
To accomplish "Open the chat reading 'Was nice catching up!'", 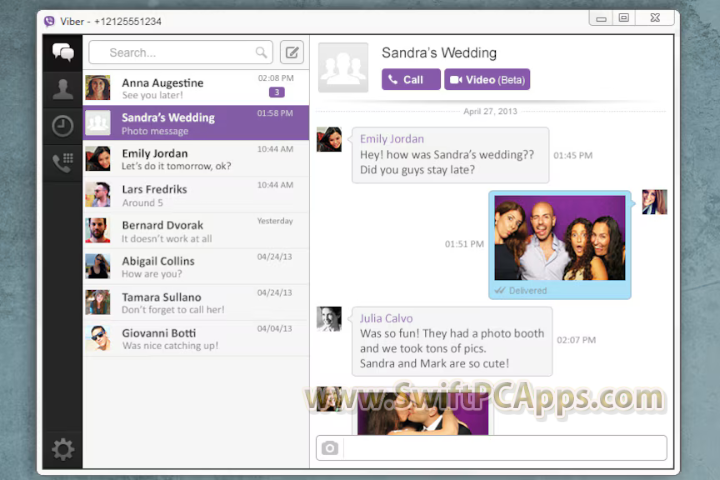I will pyautogui.click(x=196, y=338).
